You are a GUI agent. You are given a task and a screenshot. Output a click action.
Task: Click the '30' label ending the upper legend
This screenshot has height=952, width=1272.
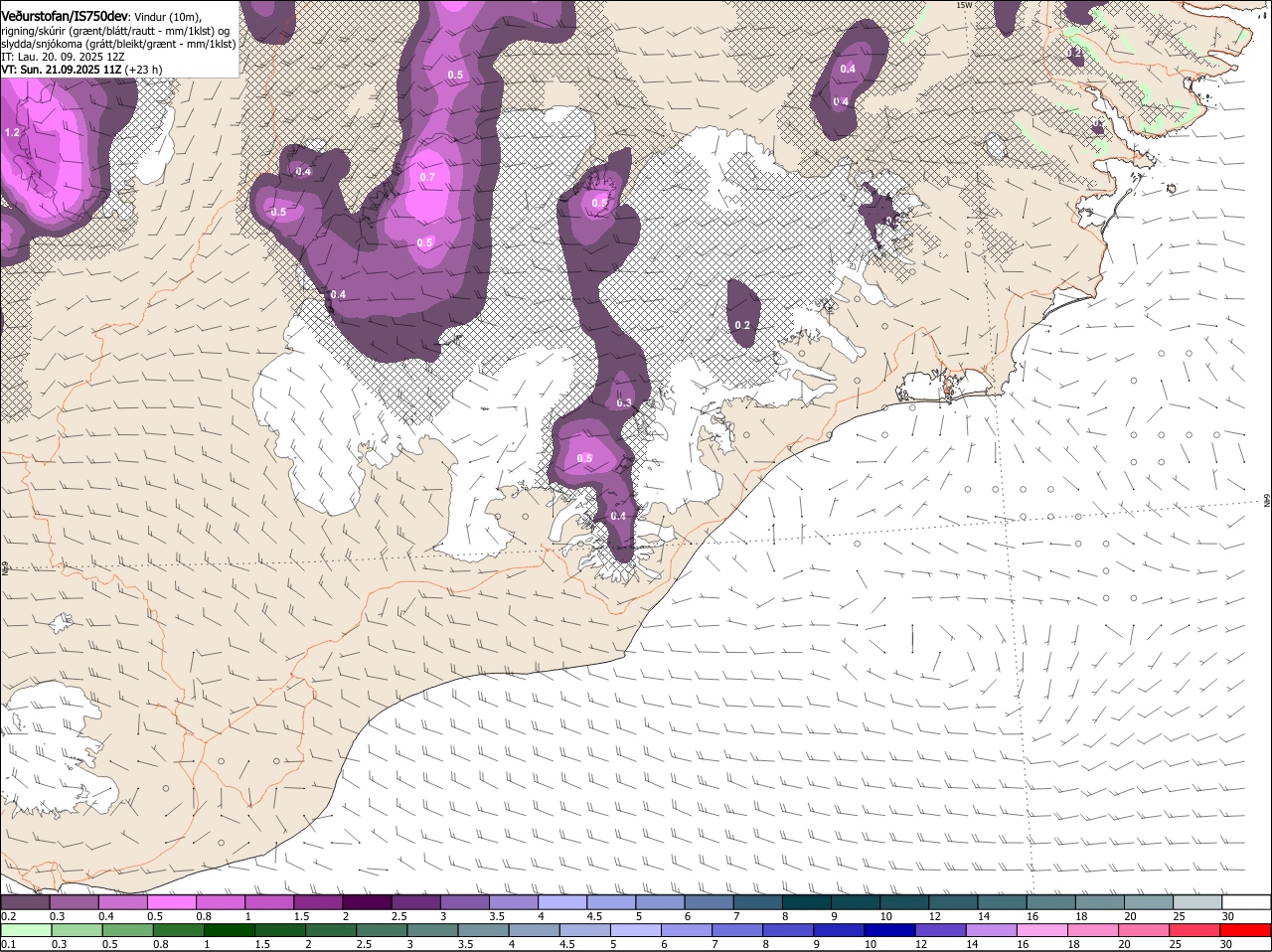(x=1228, y=916)
